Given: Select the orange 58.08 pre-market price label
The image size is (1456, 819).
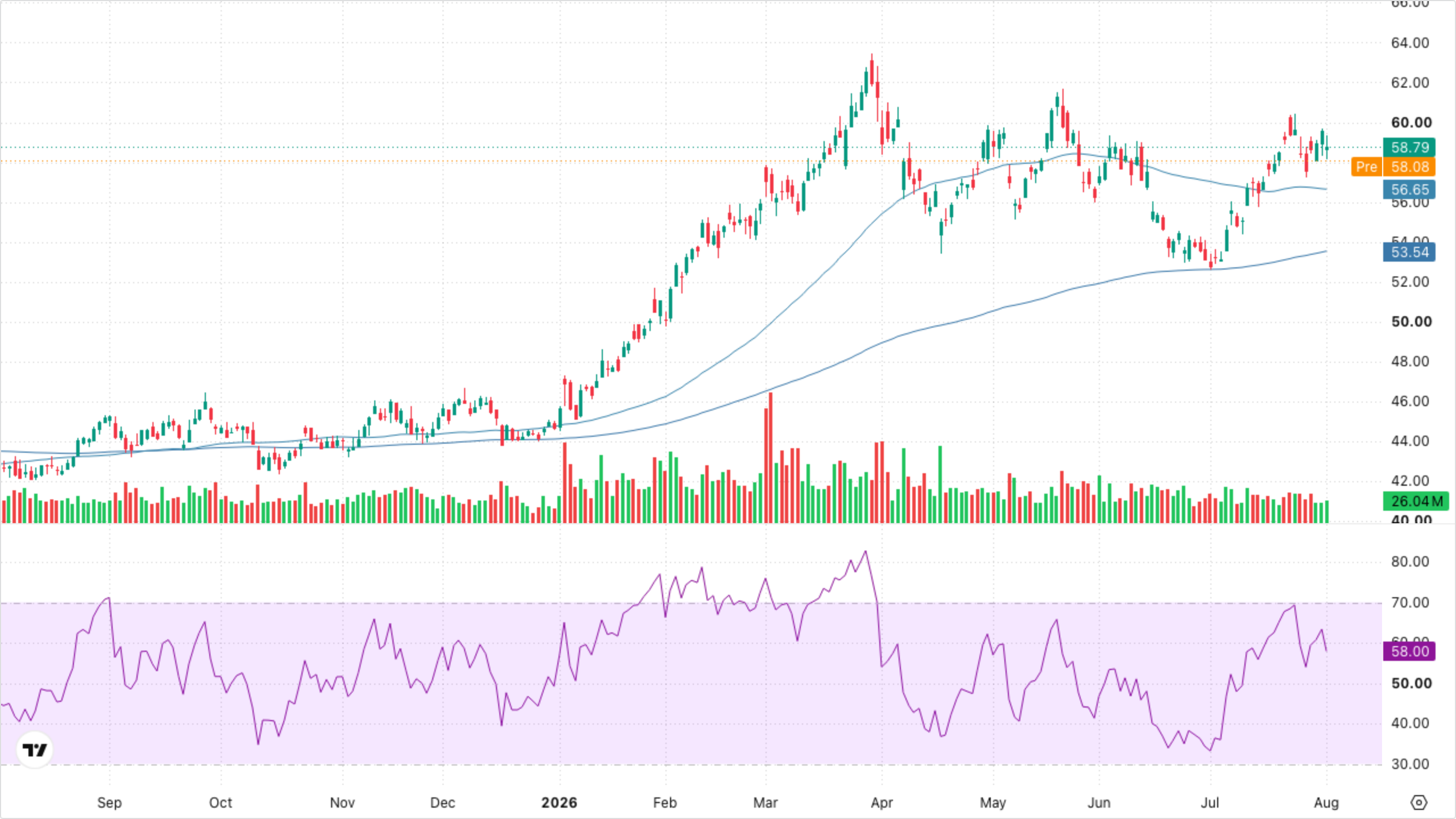Looking at the screenshot, I should (1409, 167).
